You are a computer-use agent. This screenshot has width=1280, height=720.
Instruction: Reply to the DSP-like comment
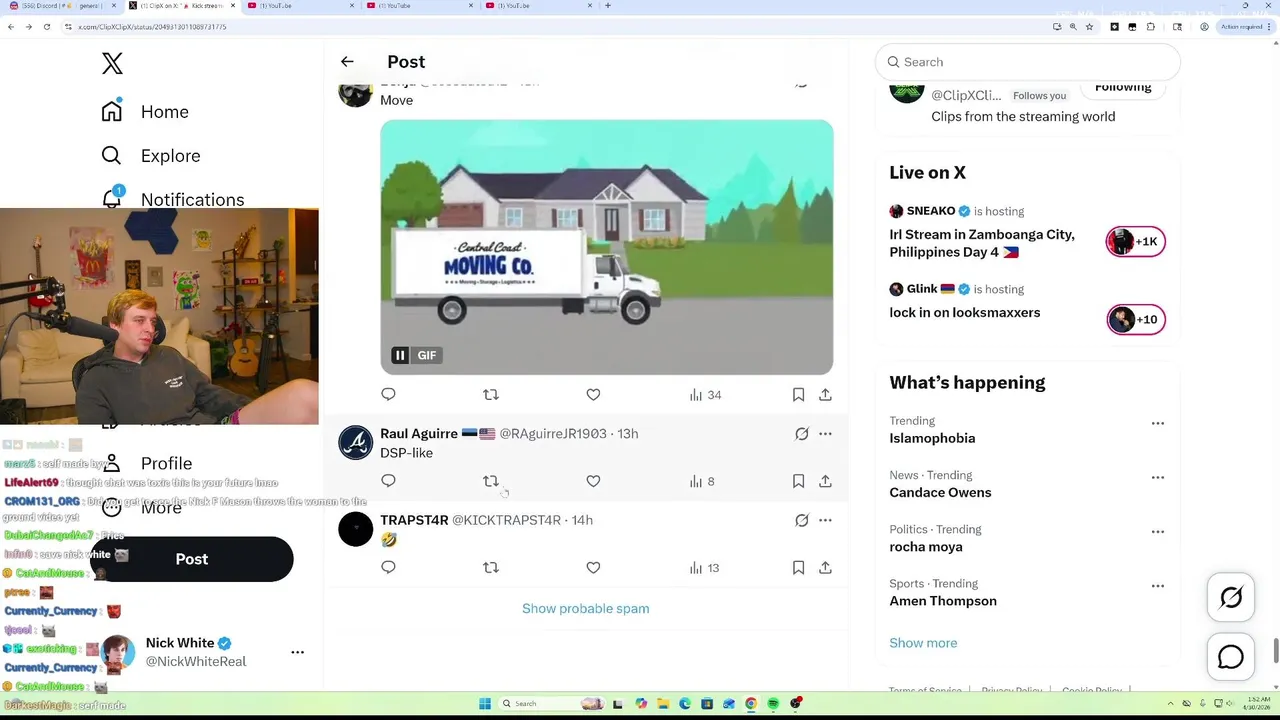pos(388,481)
